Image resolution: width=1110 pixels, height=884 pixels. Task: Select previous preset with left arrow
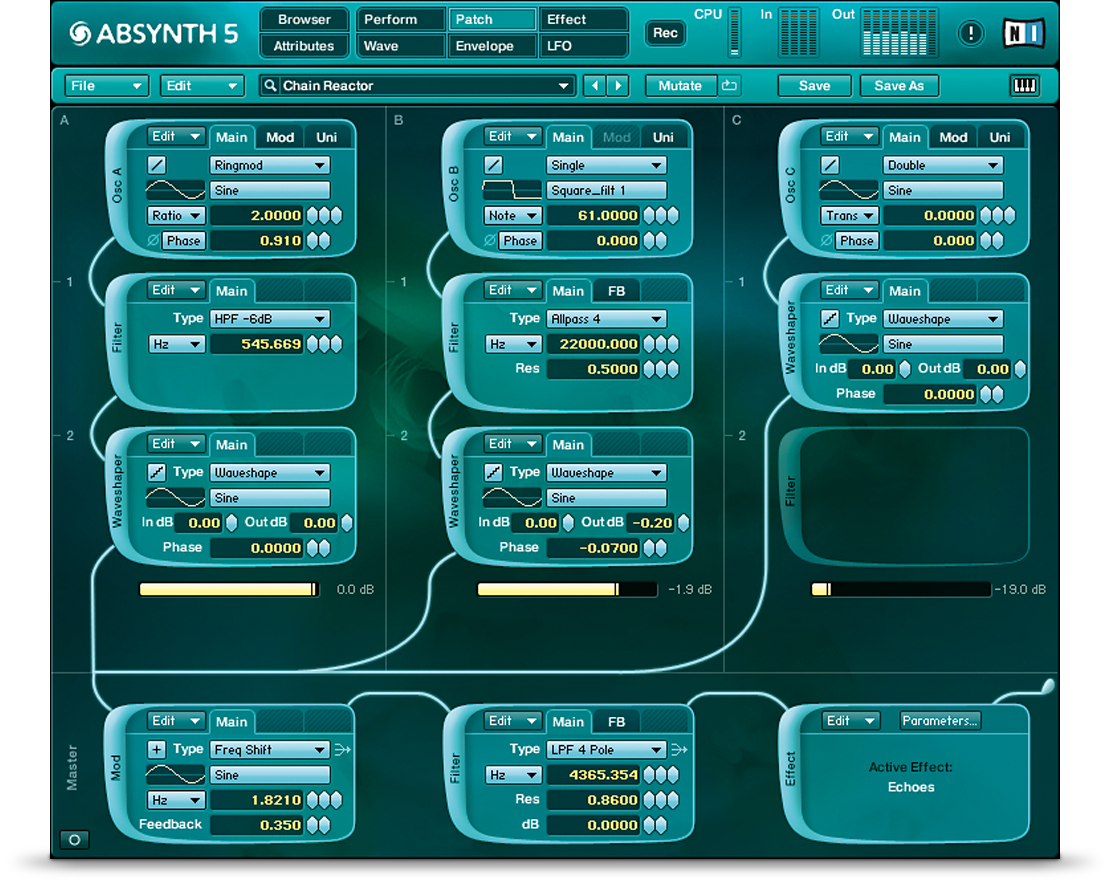(596, 86)
